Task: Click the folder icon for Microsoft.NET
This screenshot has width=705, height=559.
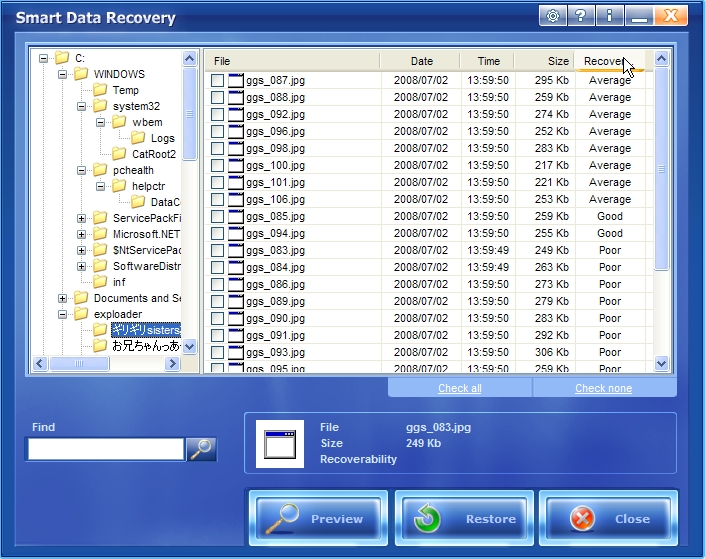Action: pyautogui.click(x=100, y=234)
